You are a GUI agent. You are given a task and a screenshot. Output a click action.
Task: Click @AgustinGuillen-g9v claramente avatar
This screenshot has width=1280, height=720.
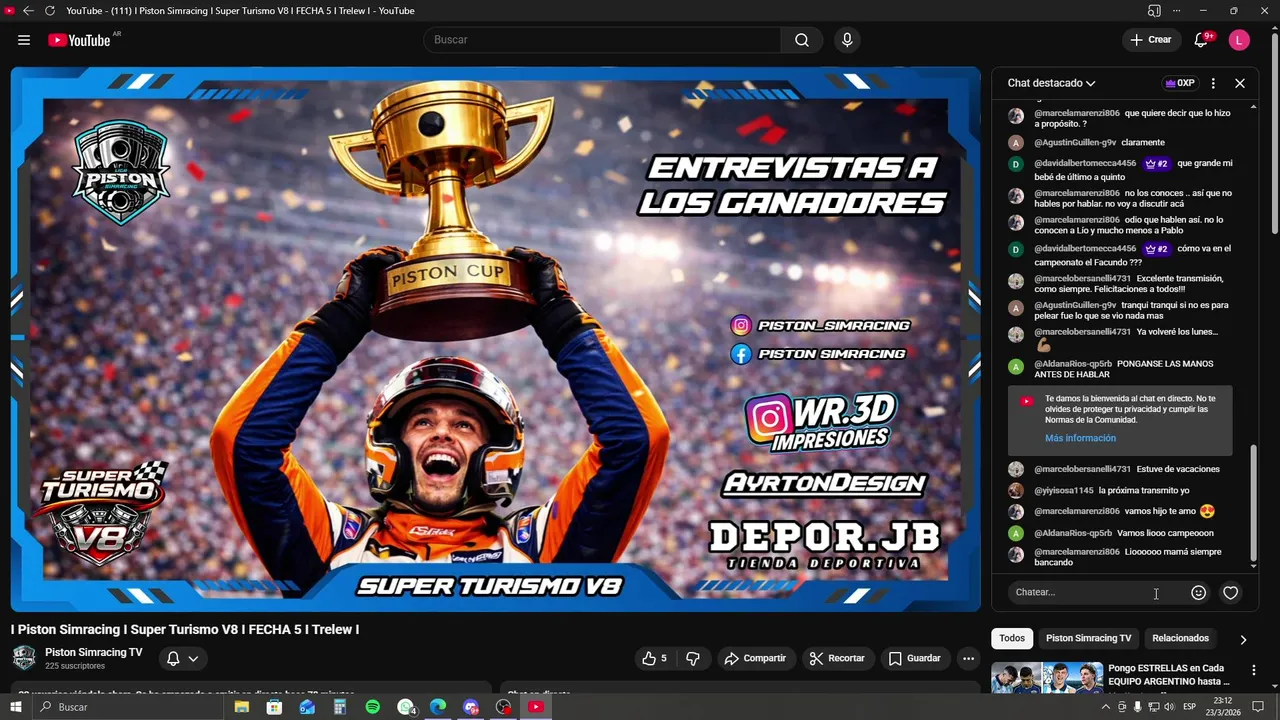[x=1016, y=143]
